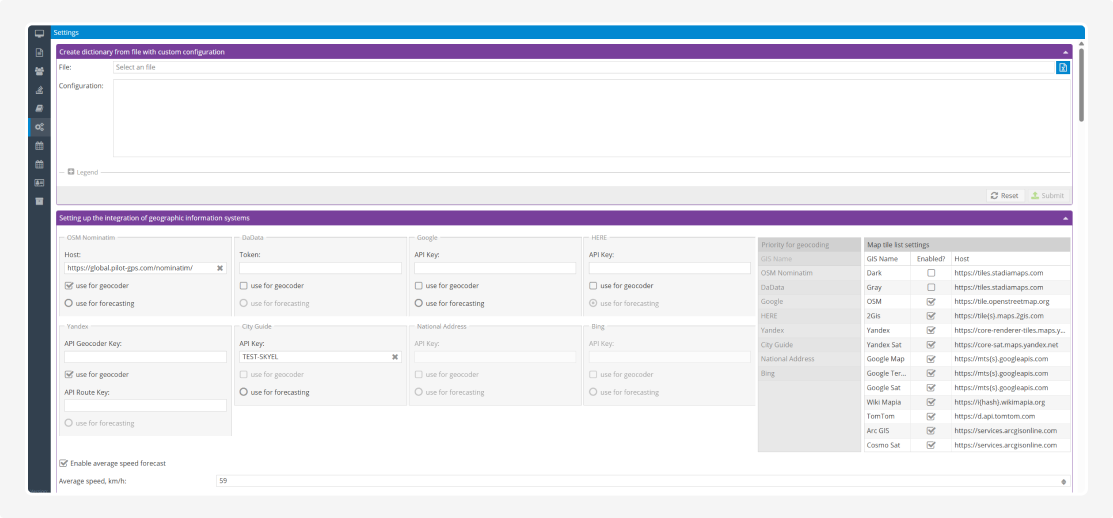Open the monitor icon in sidebar

pyautogui.click(x=39, y=33)
